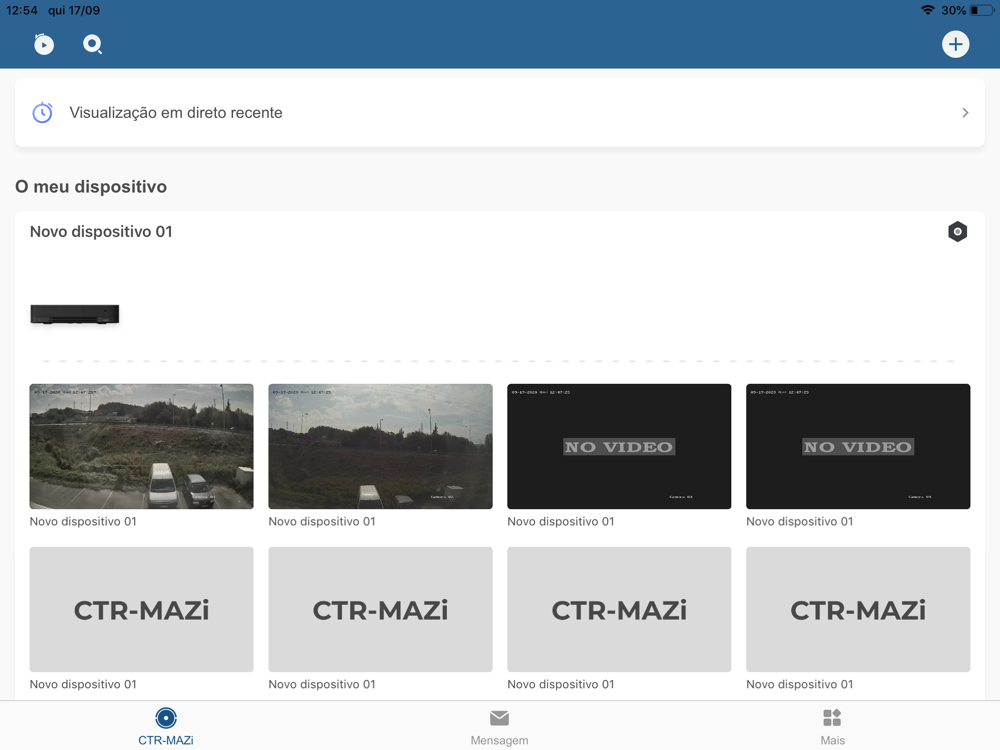1000x750 pixels.
Task: Tap the Wi-Fi status icon
Action: point(928,10)
